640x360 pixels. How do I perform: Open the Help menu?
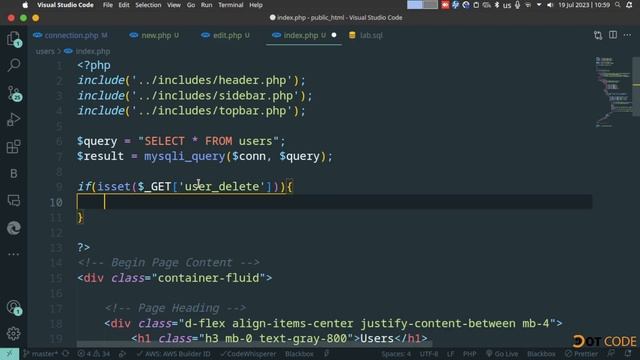click(256, 5)
